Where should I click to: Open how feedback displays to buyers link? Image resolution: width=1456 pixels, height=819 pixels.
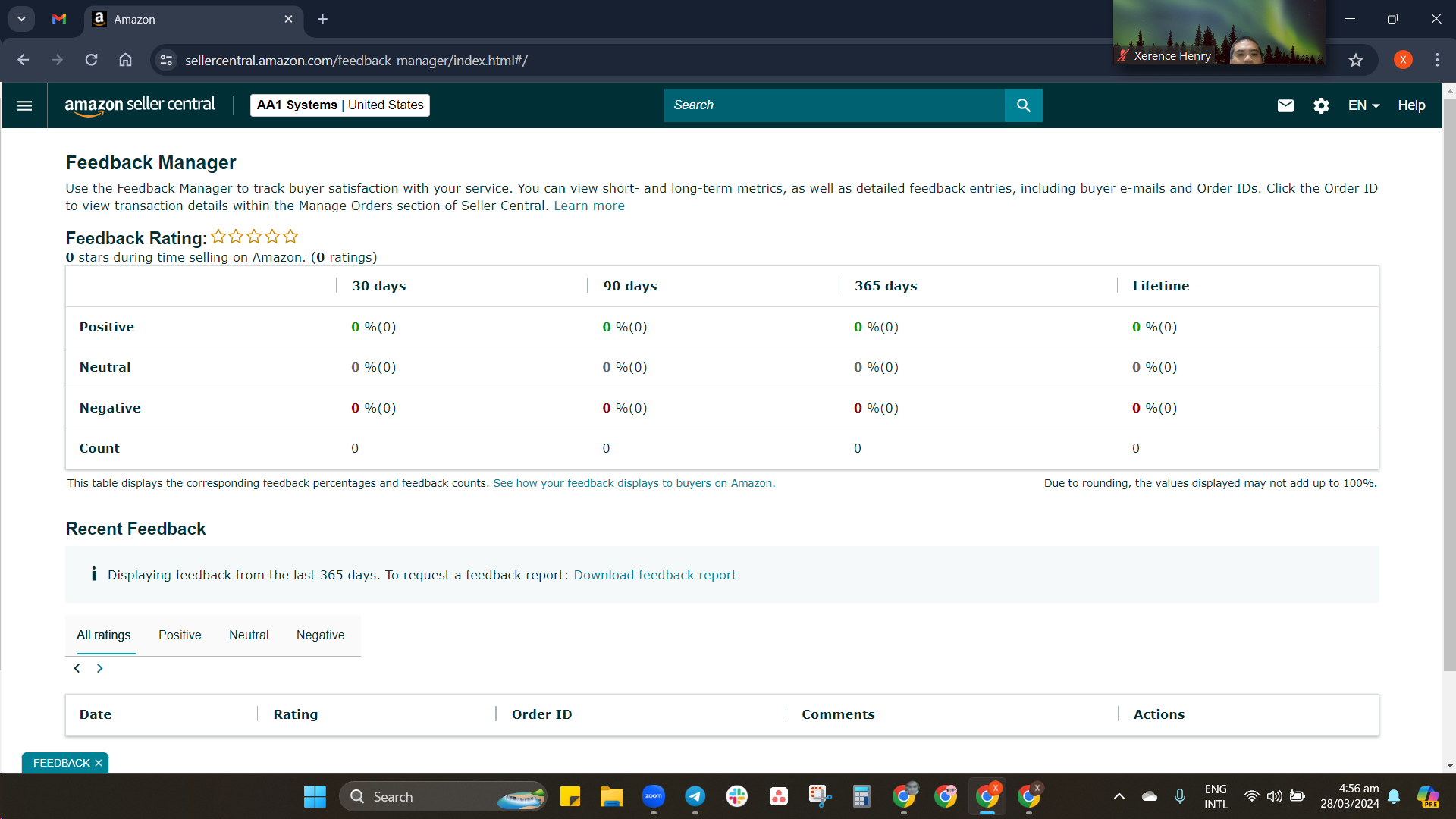coord(634,483)
